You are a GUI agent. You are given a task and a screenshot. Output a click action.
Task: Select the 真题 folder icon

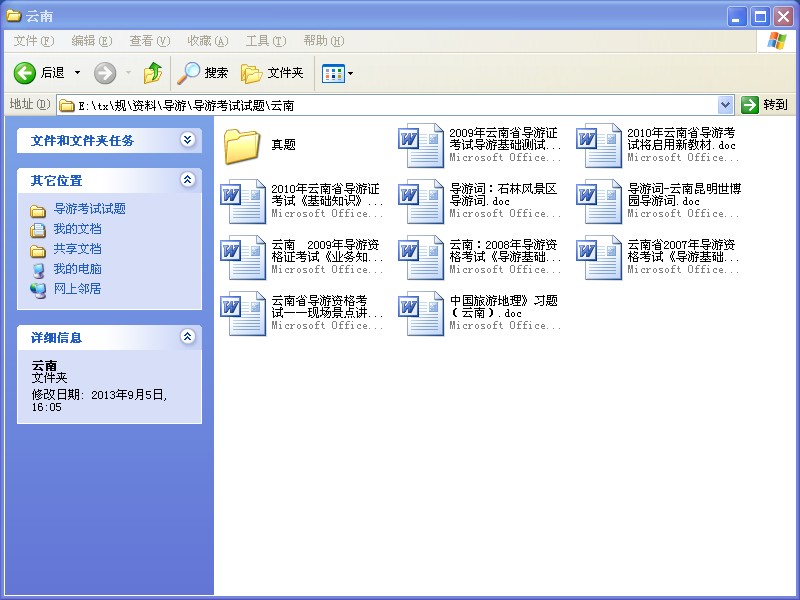click(x=242, y=146)
